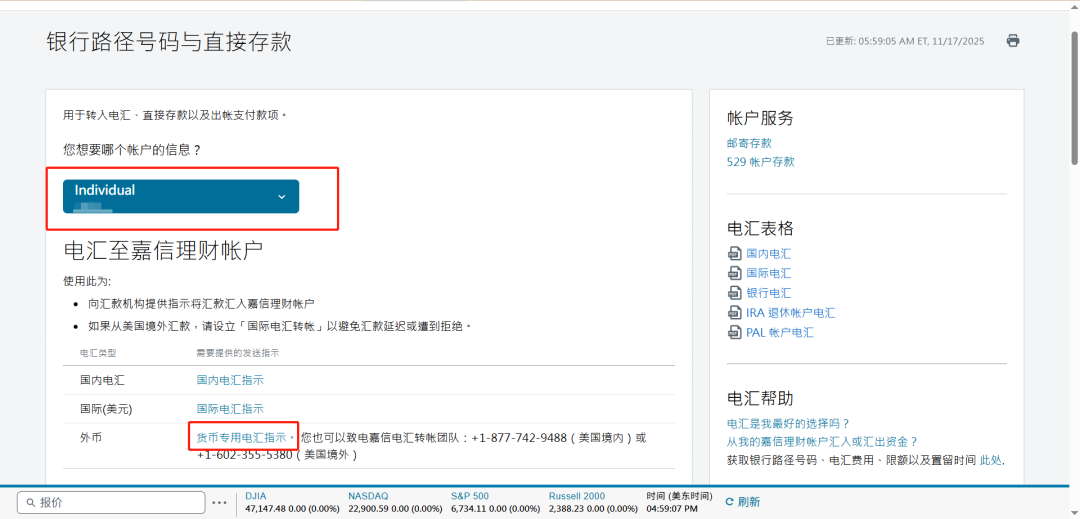1080x519 pixels.
Task: Open the three-dots menu beside quote search
Action: (x=219, y=502)
